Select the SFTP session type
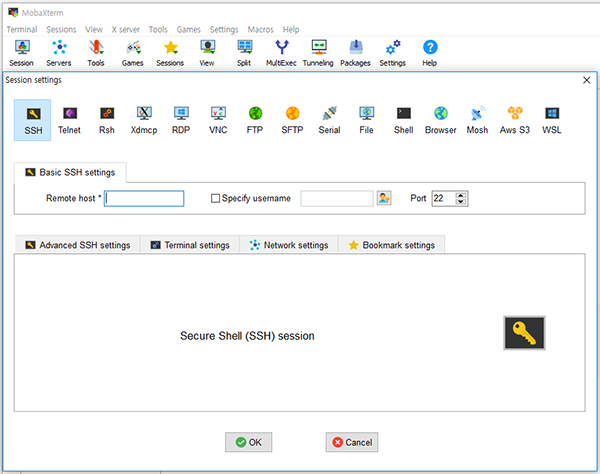 (x=292, y=120)
